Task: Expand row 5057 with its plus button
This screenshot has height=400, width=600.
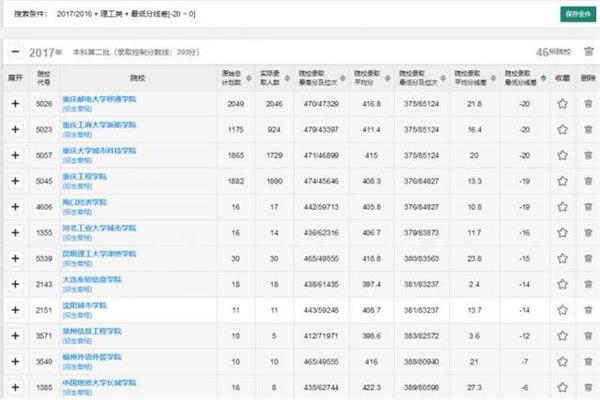Action: tap(15, 155)
